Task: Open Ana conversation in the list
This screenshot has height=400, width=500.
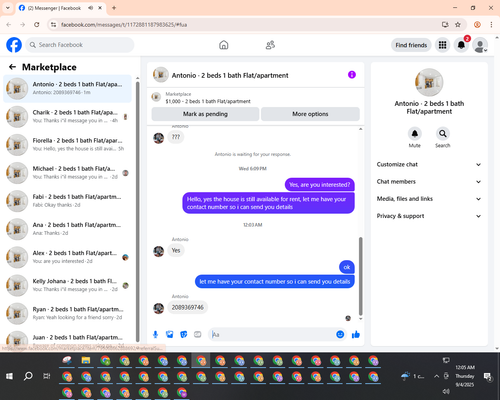Action: pyautogui.click(x=67, y=229)
